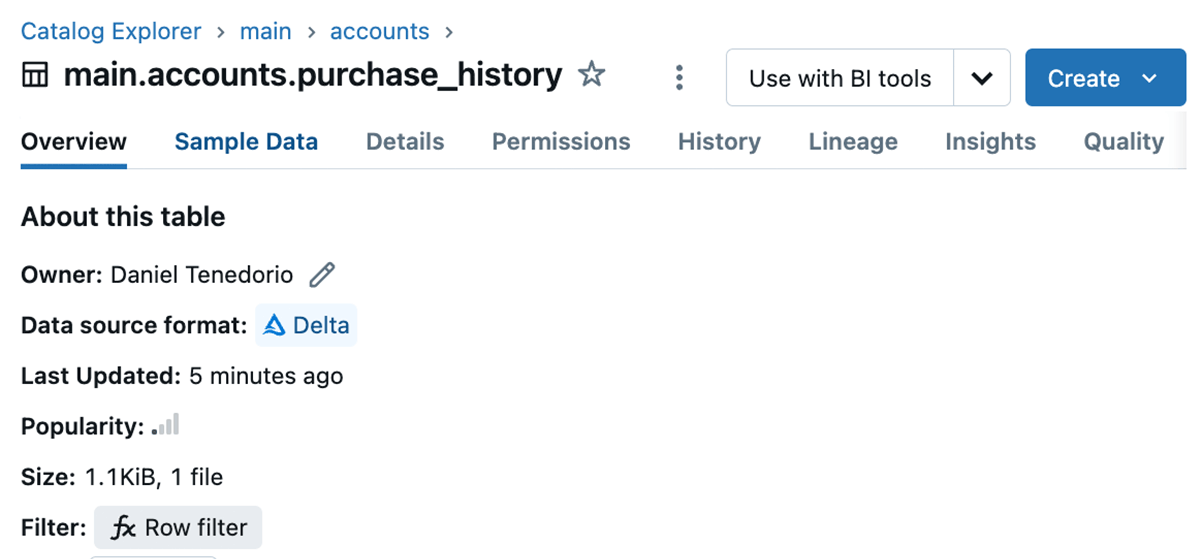The width and height of the screenshot is (1200, 559).
Task: Show the Lineage tab
Action: click(853, 142)
